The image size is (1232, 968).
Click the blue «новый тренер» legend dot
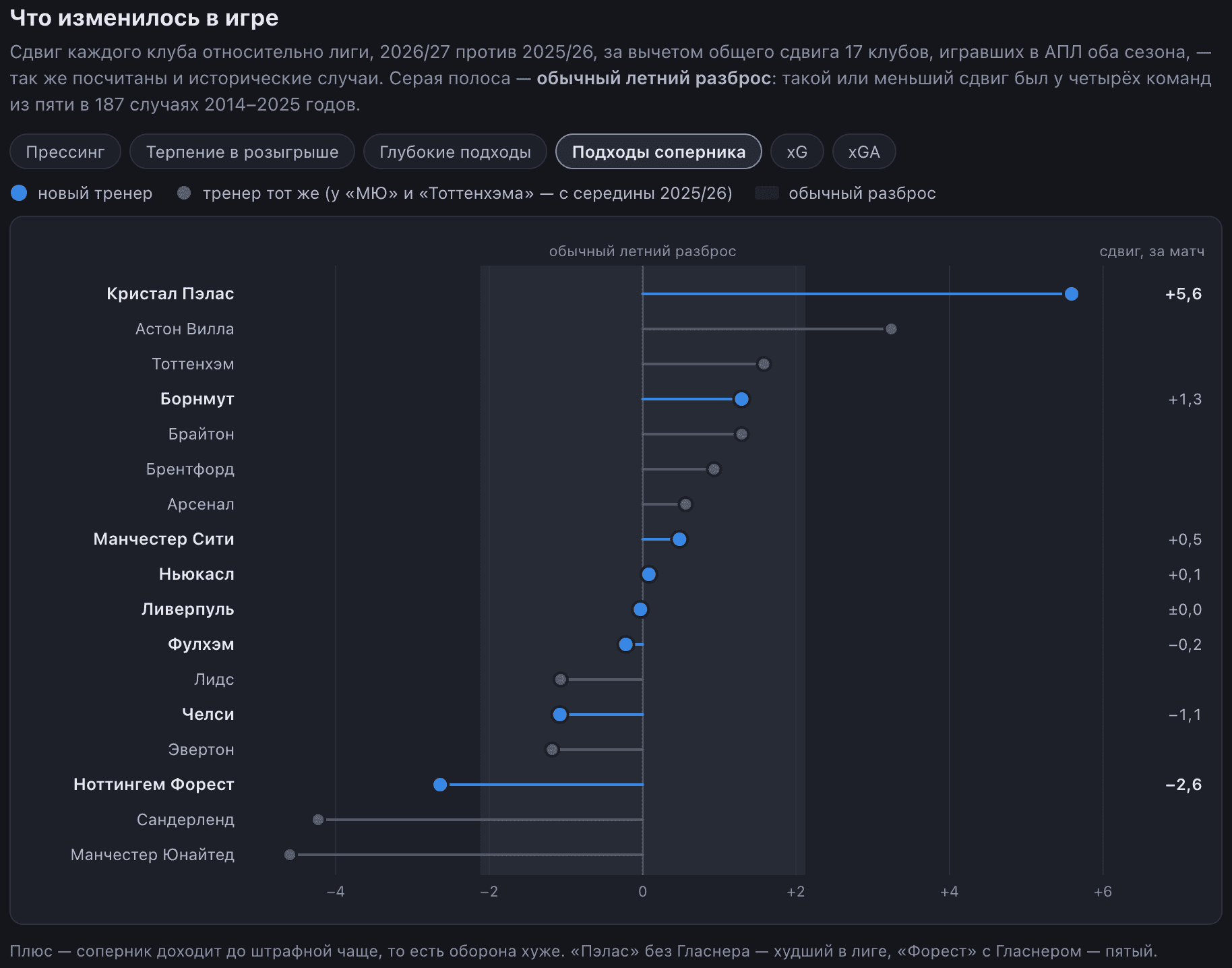tap(19, 193)
